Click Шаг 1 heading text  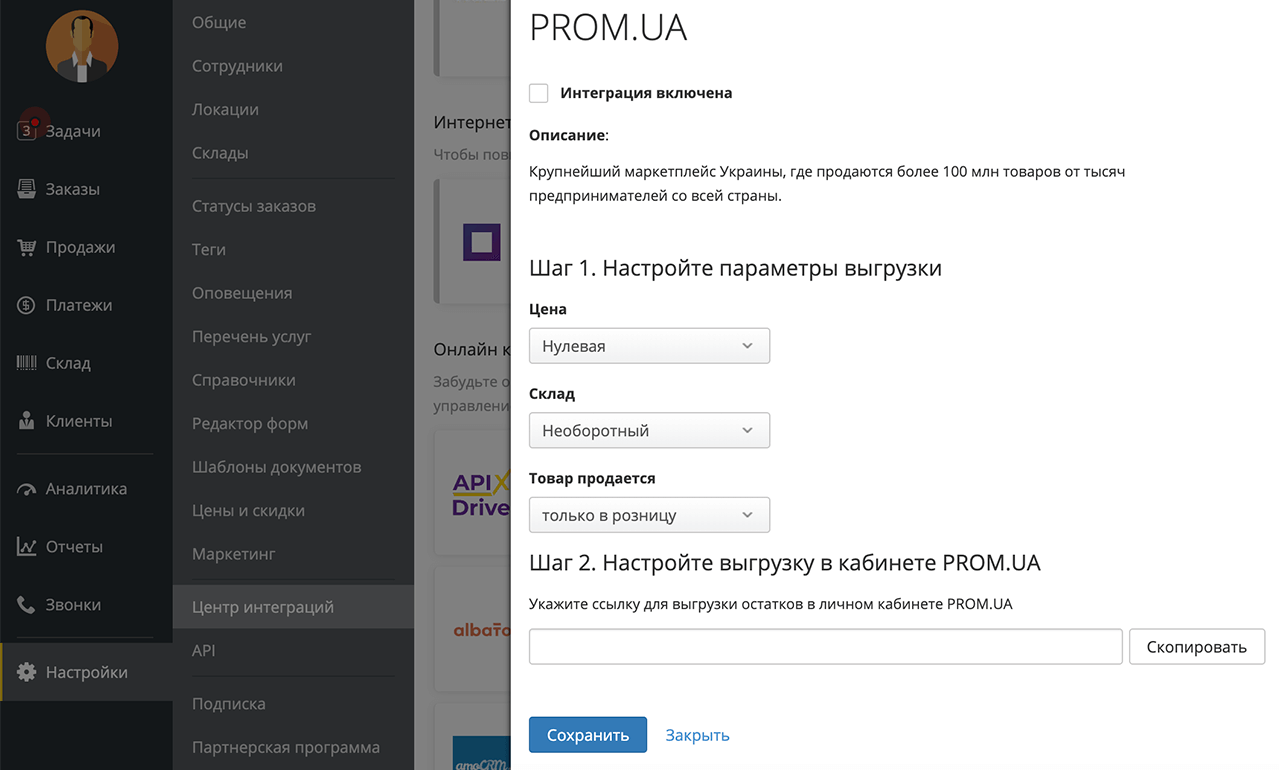[x=735, y=268]
